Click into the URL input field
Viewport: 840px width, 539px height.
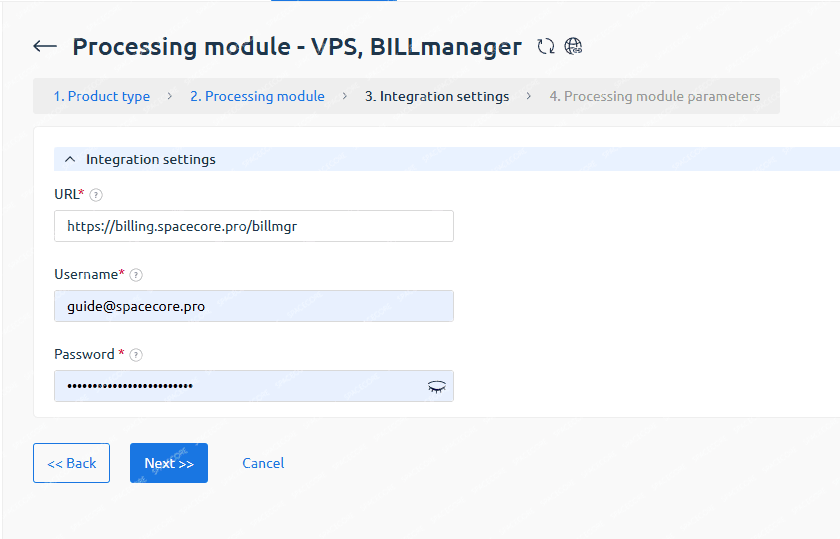[253, 226]
